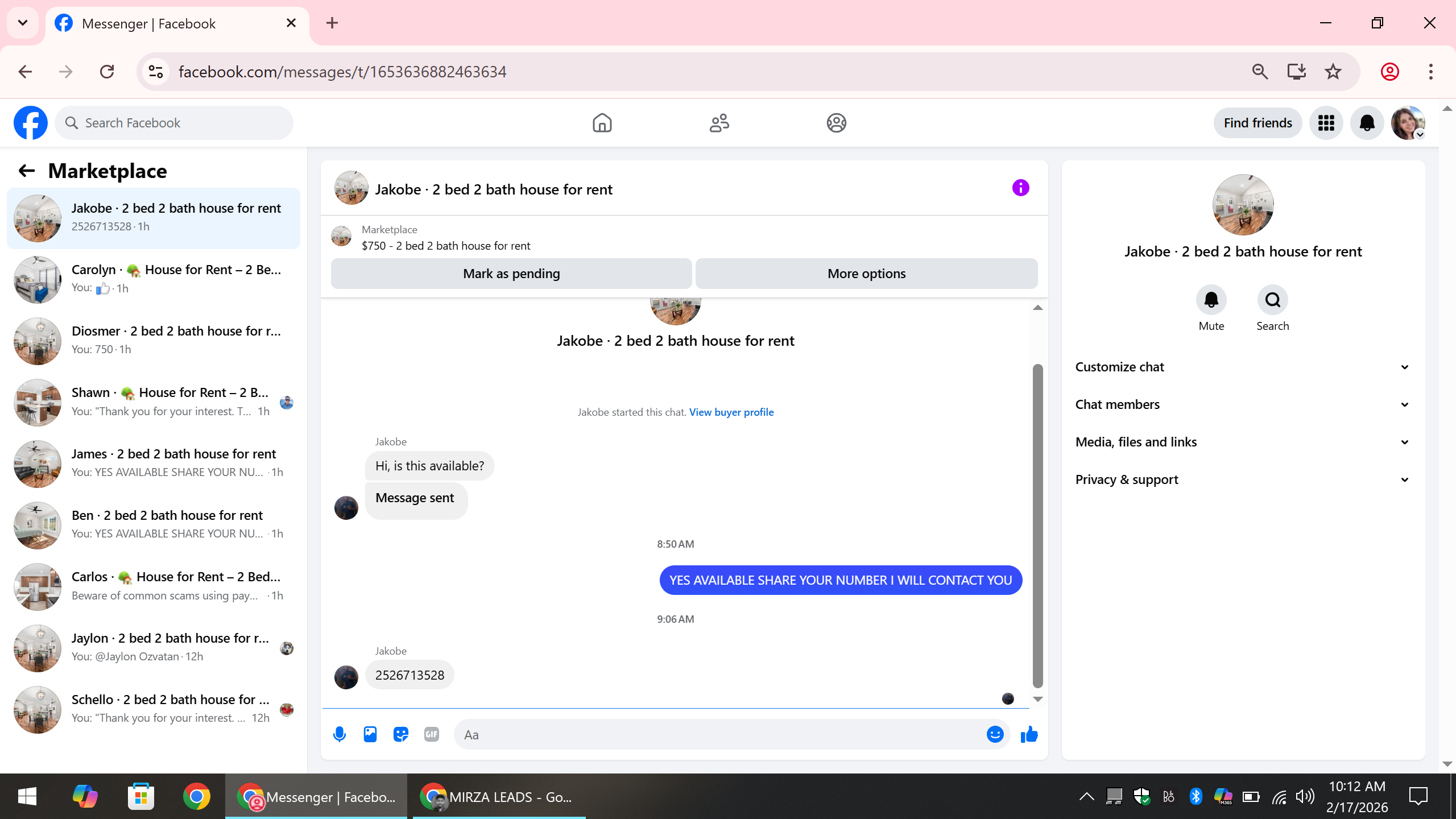Open Jaylon's 2 bed 2 bath conversation
1456x819 pixels.
tap(154, 647)
